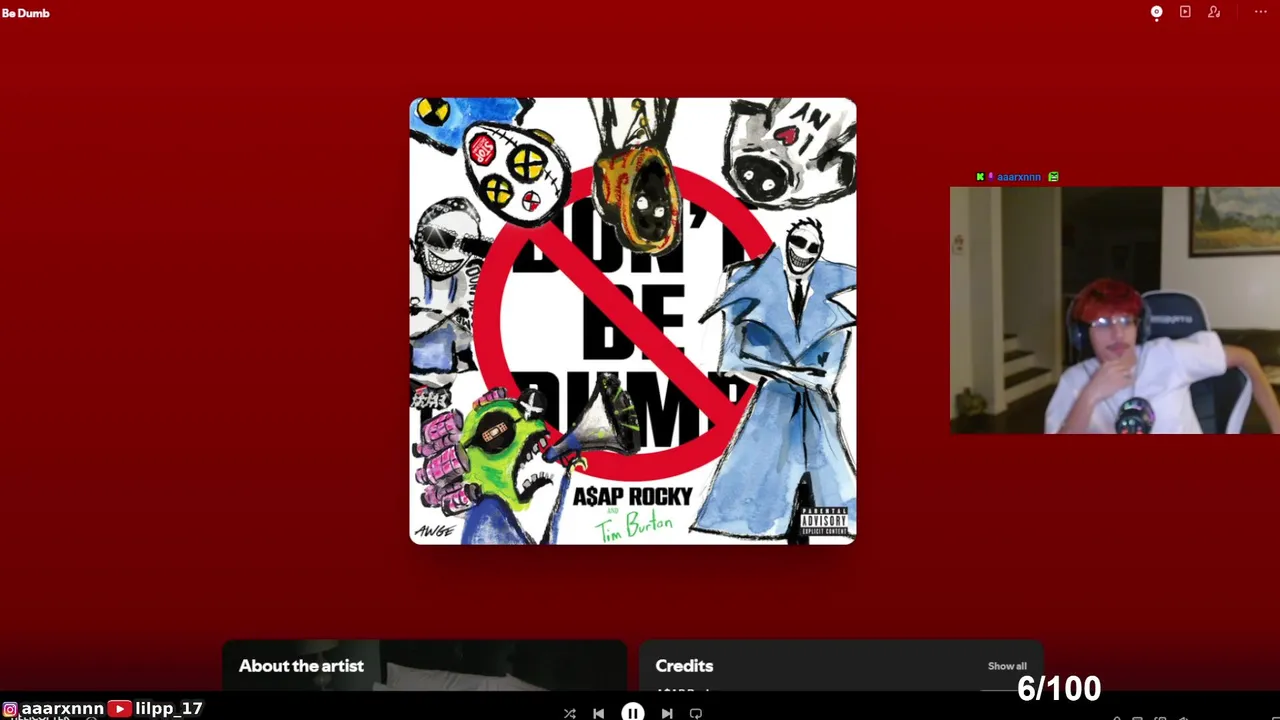
Task: Click the Don't Be Dumb album cover
Action: coord(633,321)
